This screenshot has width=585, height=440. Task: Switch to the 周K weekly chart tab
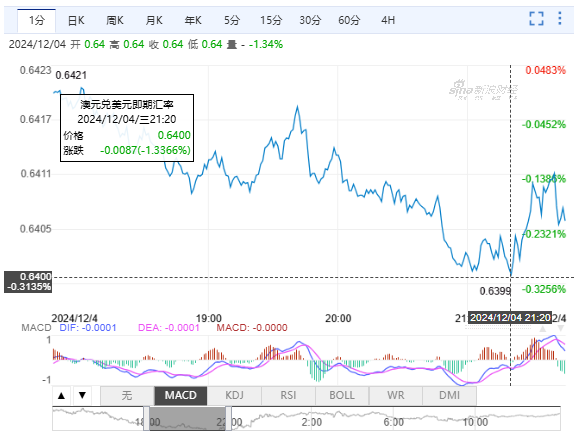pyautogui.click(x=115, y=21)
